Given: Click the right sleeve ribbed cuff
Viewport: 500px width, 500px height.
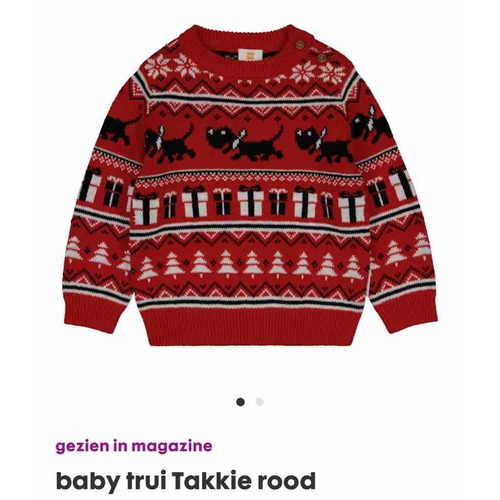Looking at the screenshot, I should tap(406, 312).
